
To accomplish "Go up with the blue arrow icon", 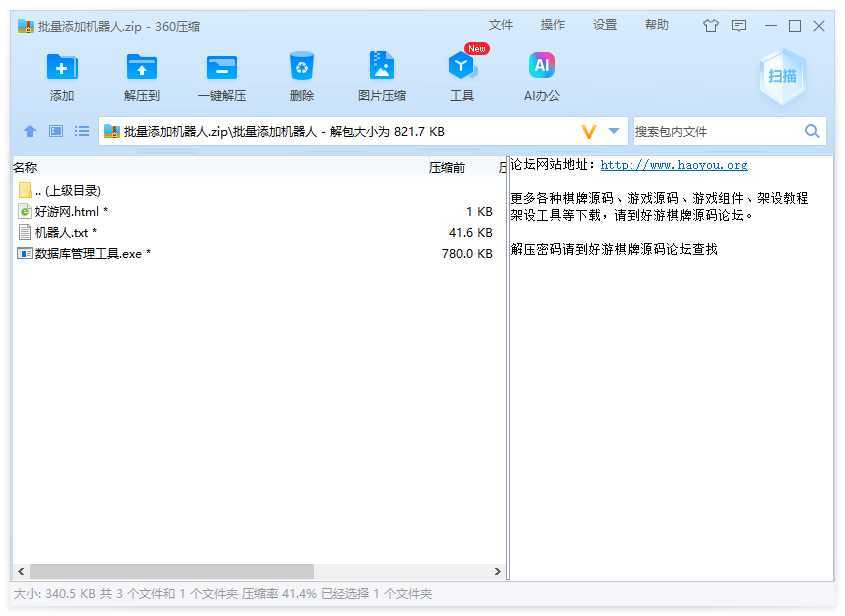I will pyautogui.click(x=30, y=131).
